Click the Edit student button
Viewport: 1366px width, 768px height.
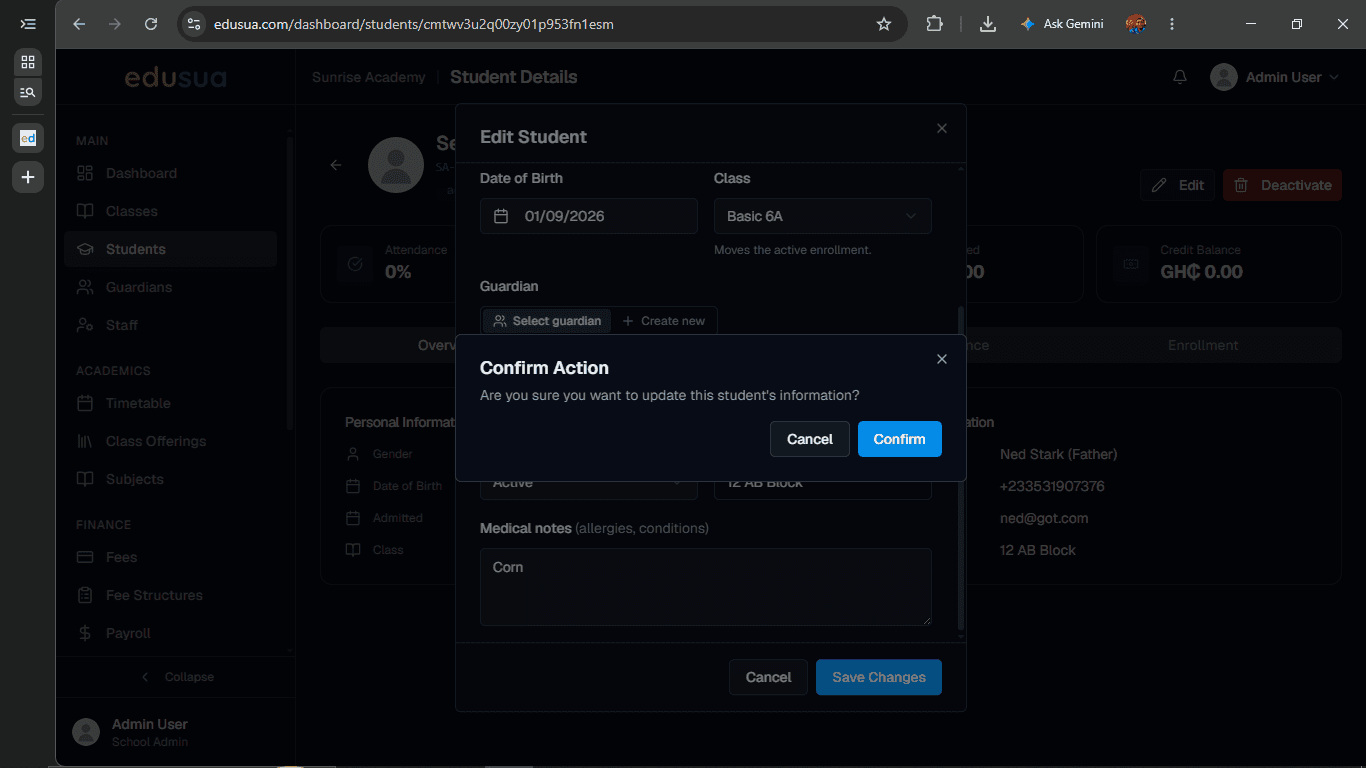[x=1178, y=185]
